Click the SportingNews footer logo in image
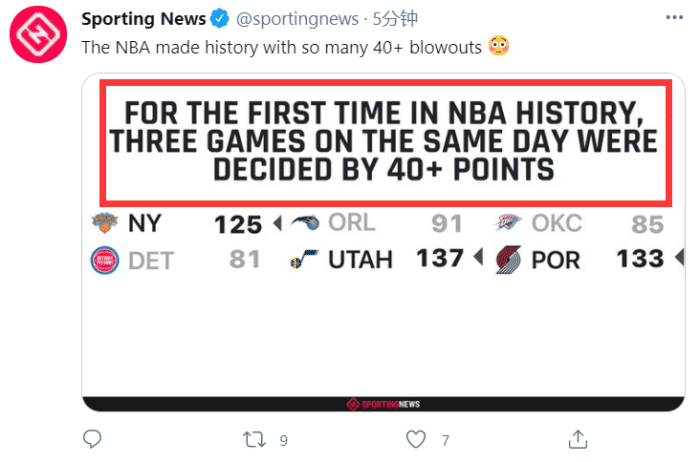700x462 pixels. click(383, 404)
